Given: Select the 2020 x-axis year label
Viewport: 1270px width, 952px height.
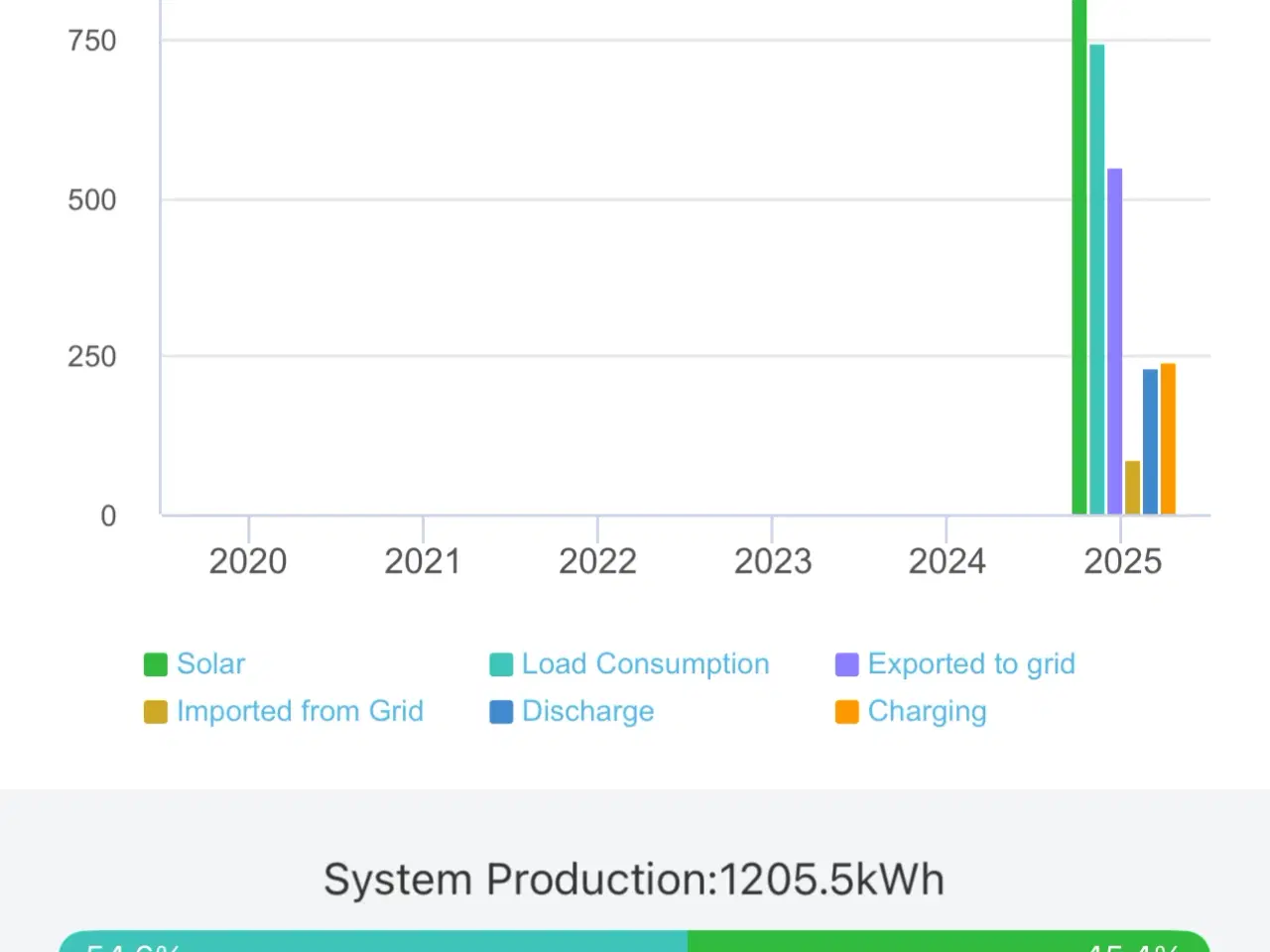Looking at the screenshot, I should coord(248,561).
